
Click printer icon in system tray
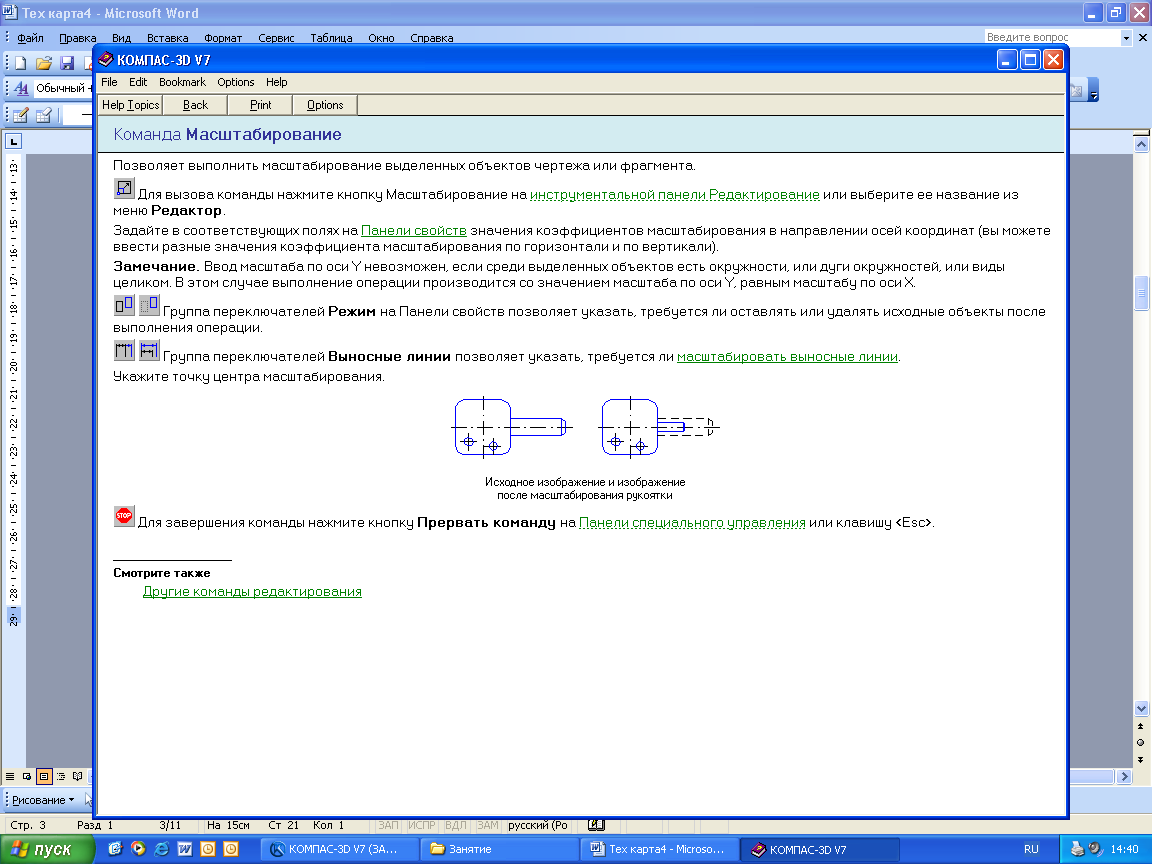(x=1077, y=849)
